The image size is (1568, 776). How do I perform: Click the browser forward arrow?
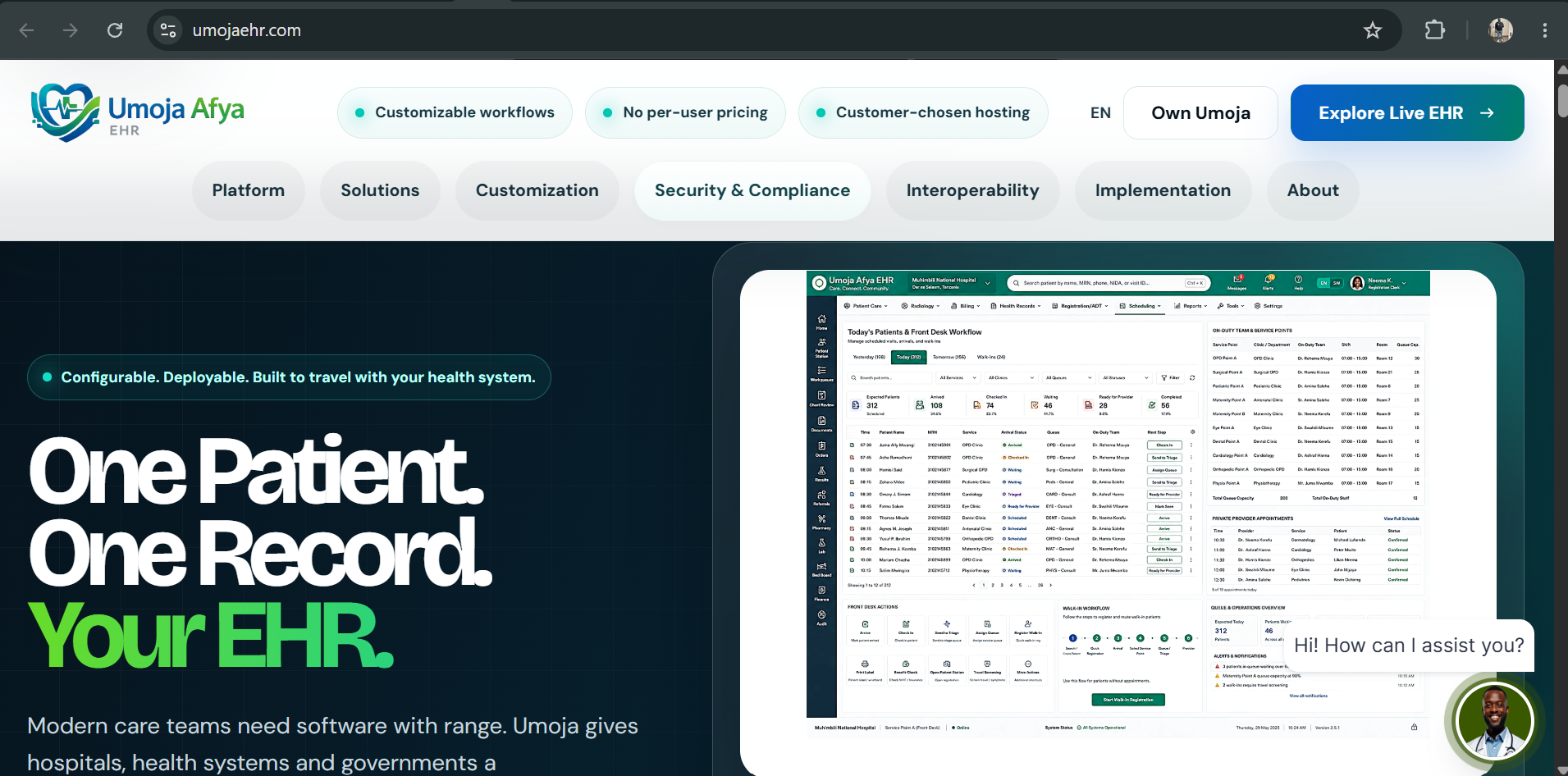[71, 30]
